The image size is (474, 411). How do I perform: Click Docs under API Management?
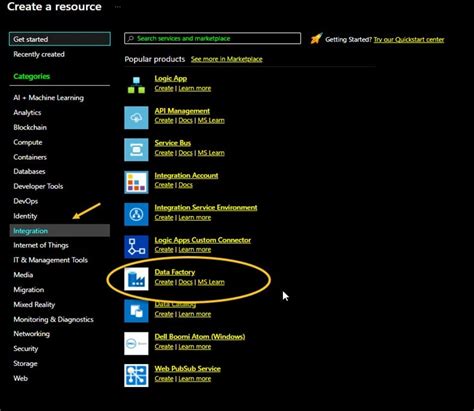[185, 120]
